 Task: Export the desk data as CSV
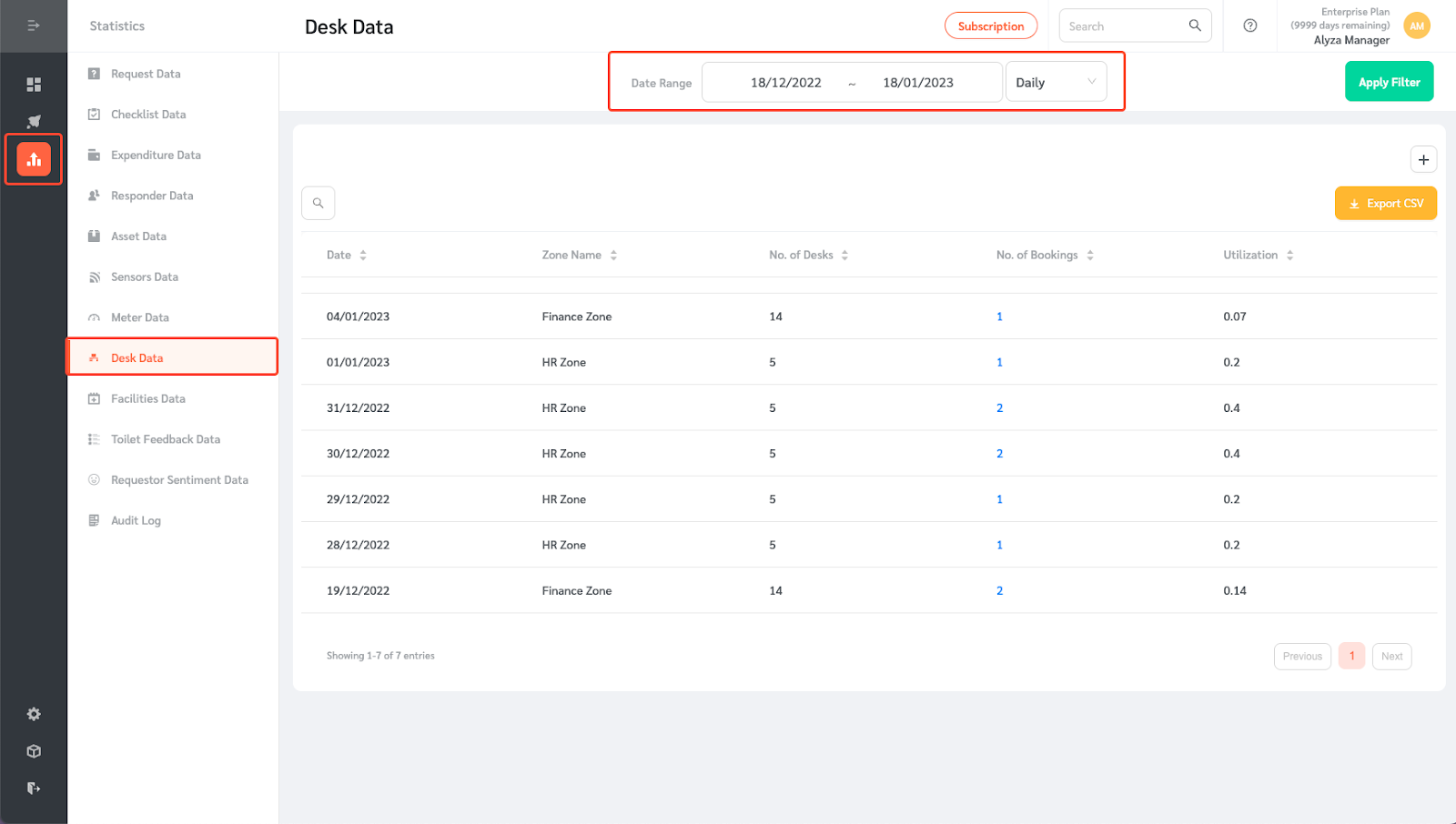1385,202
